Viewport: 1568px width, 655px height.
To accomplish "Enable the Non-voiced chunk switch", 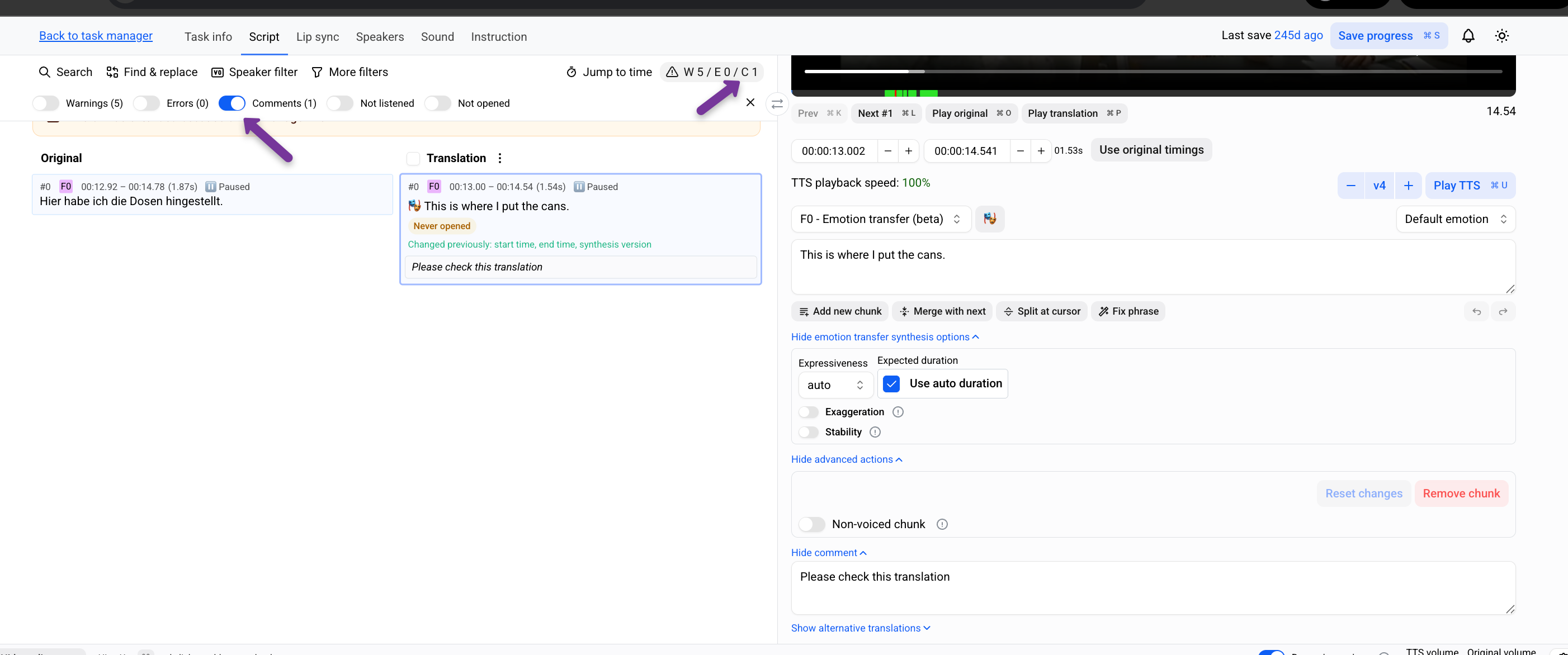I will (812, 524).
